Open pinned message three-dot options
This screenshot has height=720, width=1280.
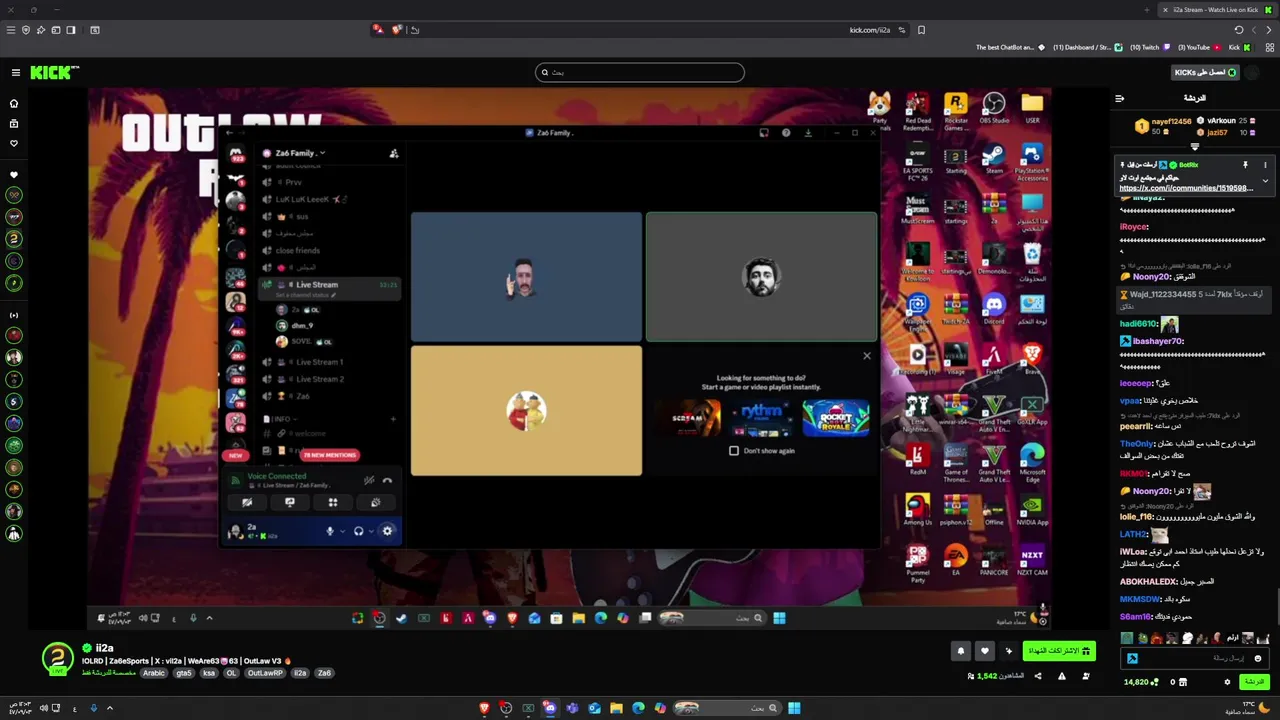coord(1265,165)
